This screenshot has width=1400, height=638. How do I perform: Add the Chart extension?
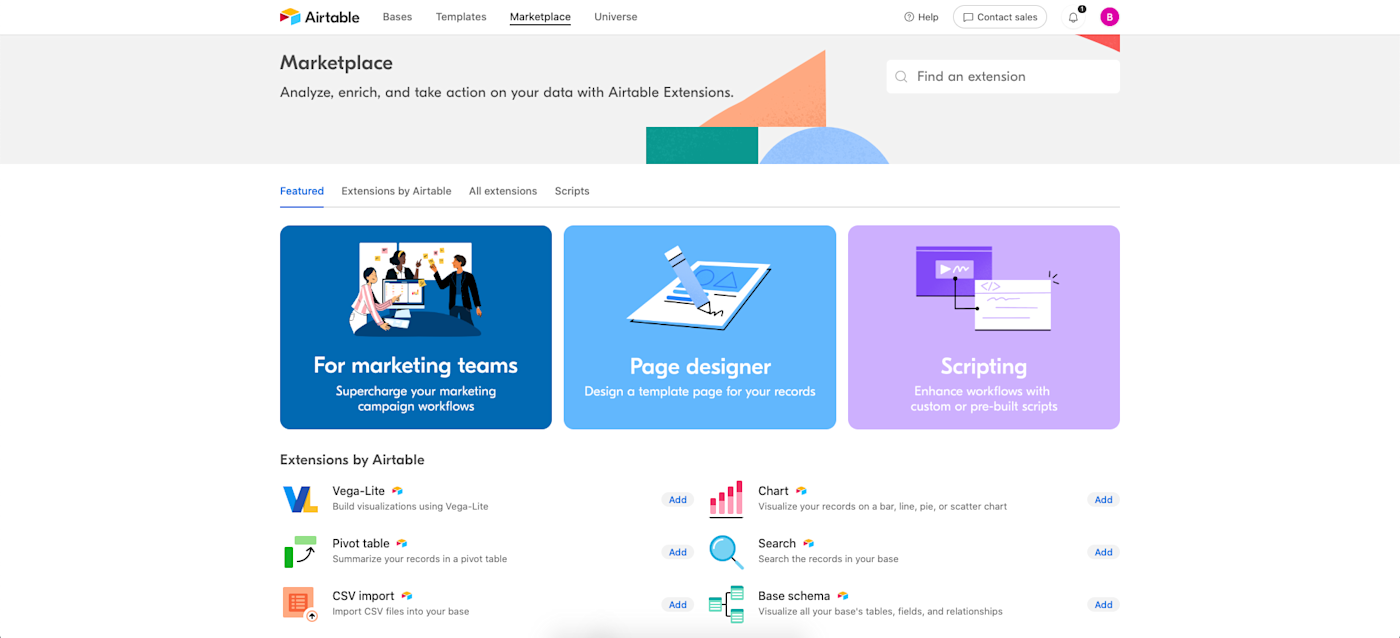coord(1103,500)
